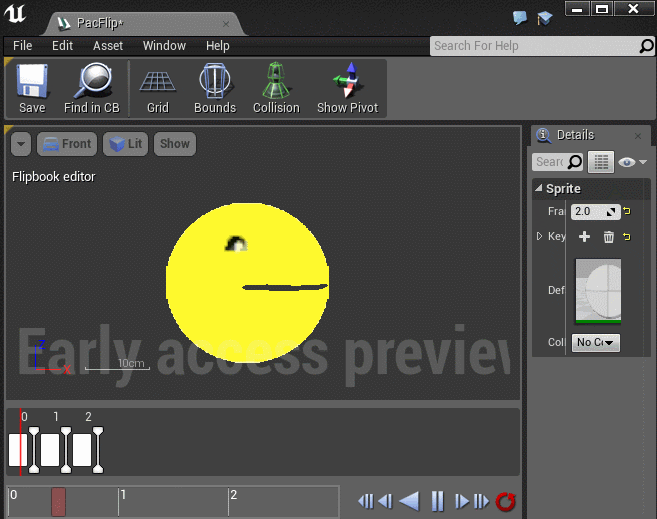This screenshot has width=657, height=519.
Task: Toggle the property matrix grid view button
Action: tap(601, 162)
